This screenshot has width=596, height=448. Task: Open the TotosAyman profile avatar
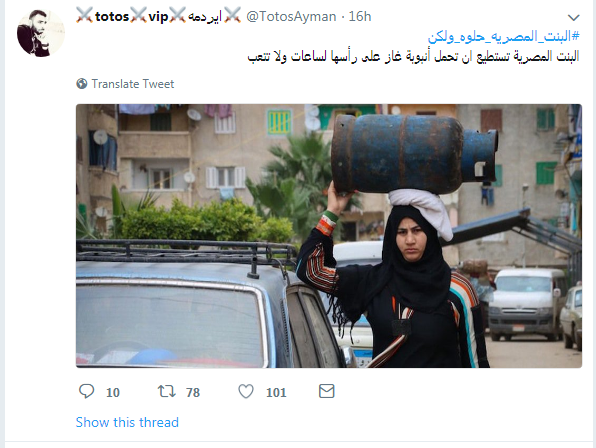[41, 33]
